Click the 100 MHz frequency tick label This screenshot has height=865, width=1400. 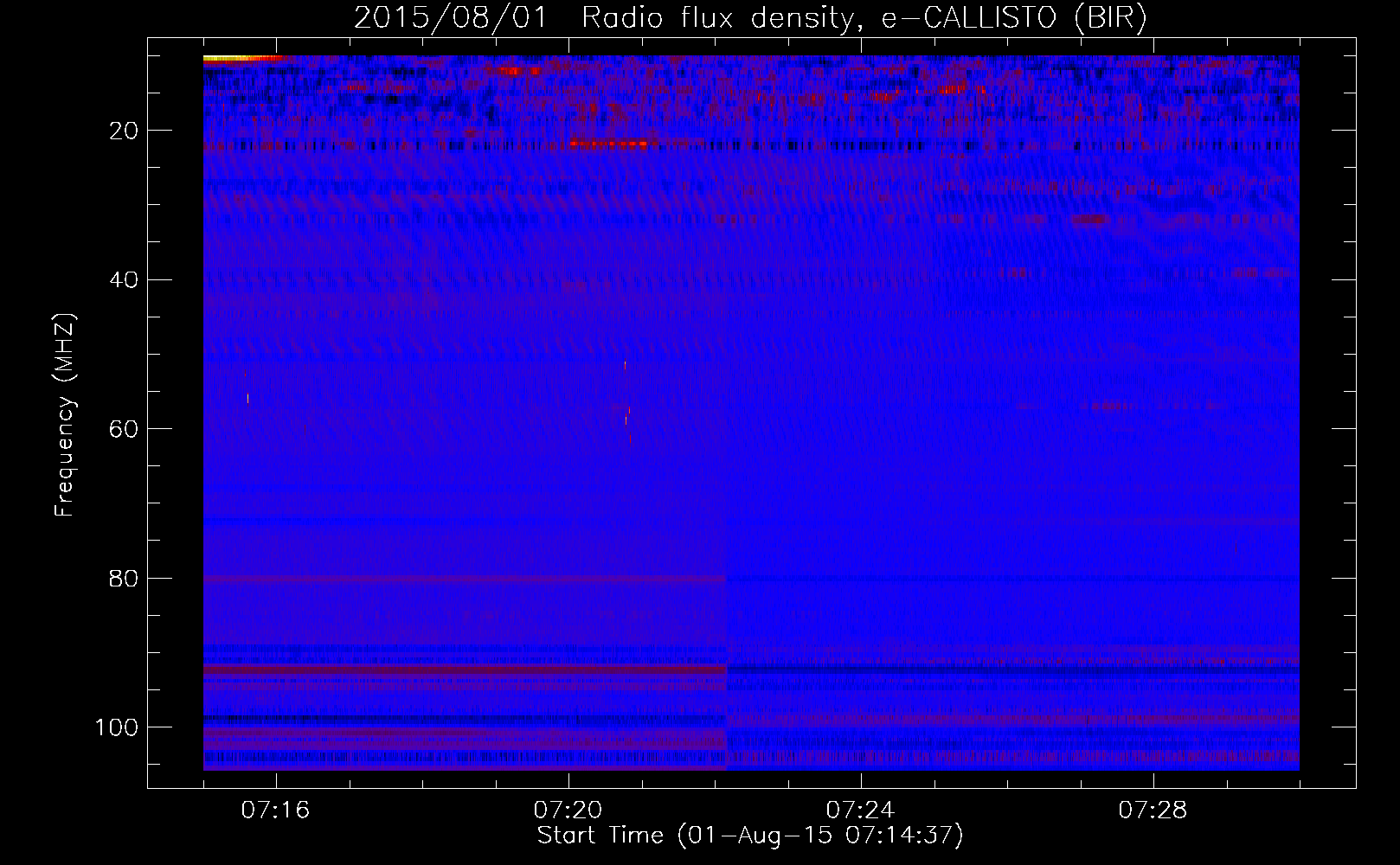117,727
